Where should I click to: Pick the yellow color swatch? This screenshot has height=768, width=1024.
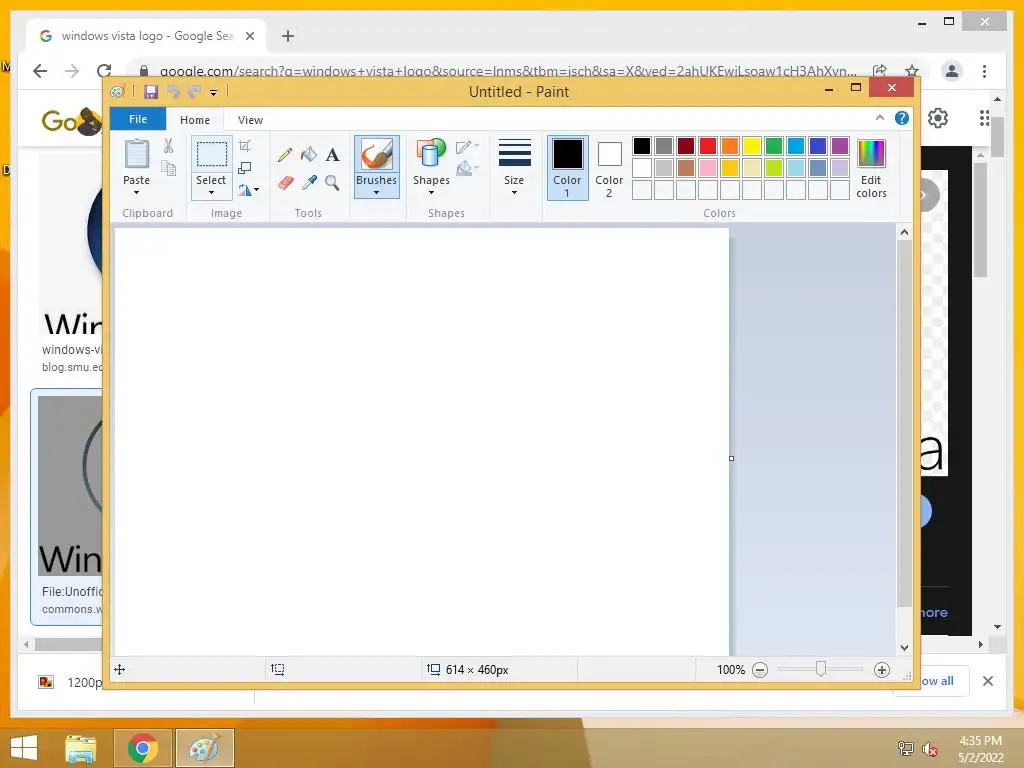click(752, 146)
